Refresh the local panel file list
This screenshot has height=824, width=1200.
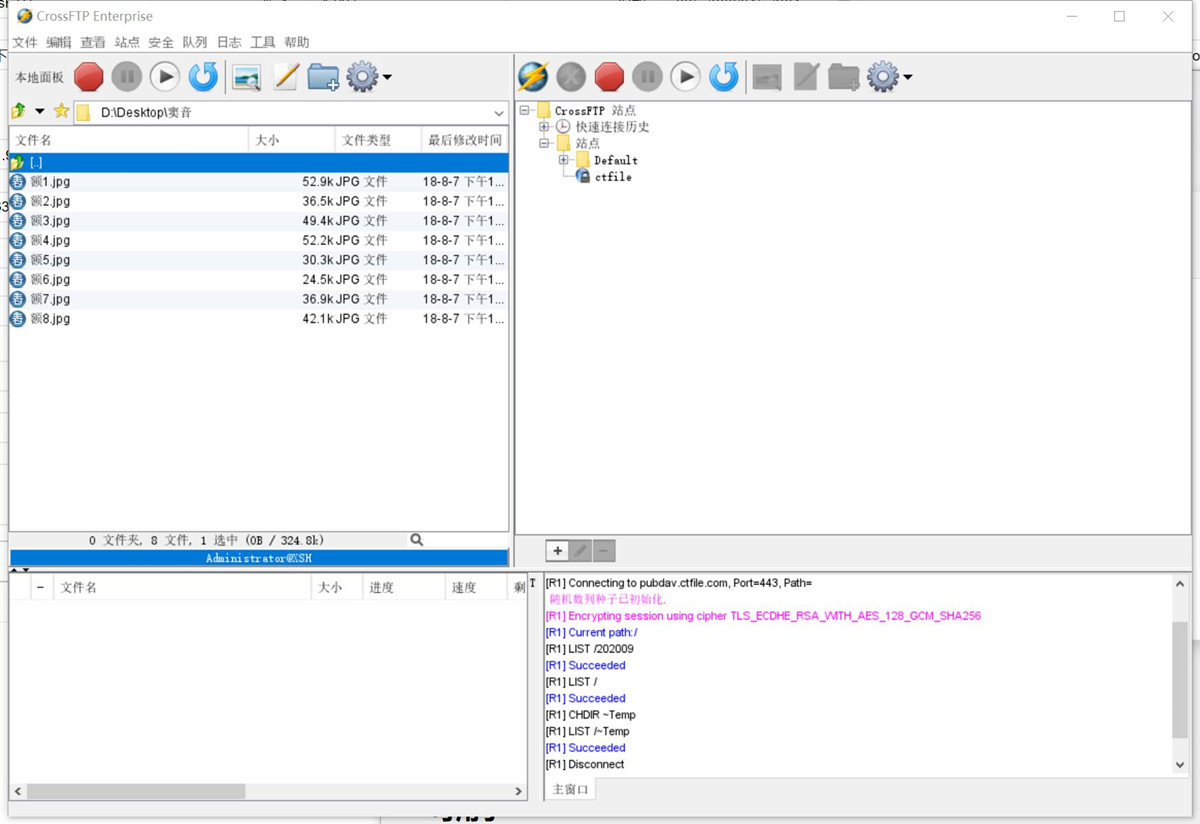(x=203, y=77)
